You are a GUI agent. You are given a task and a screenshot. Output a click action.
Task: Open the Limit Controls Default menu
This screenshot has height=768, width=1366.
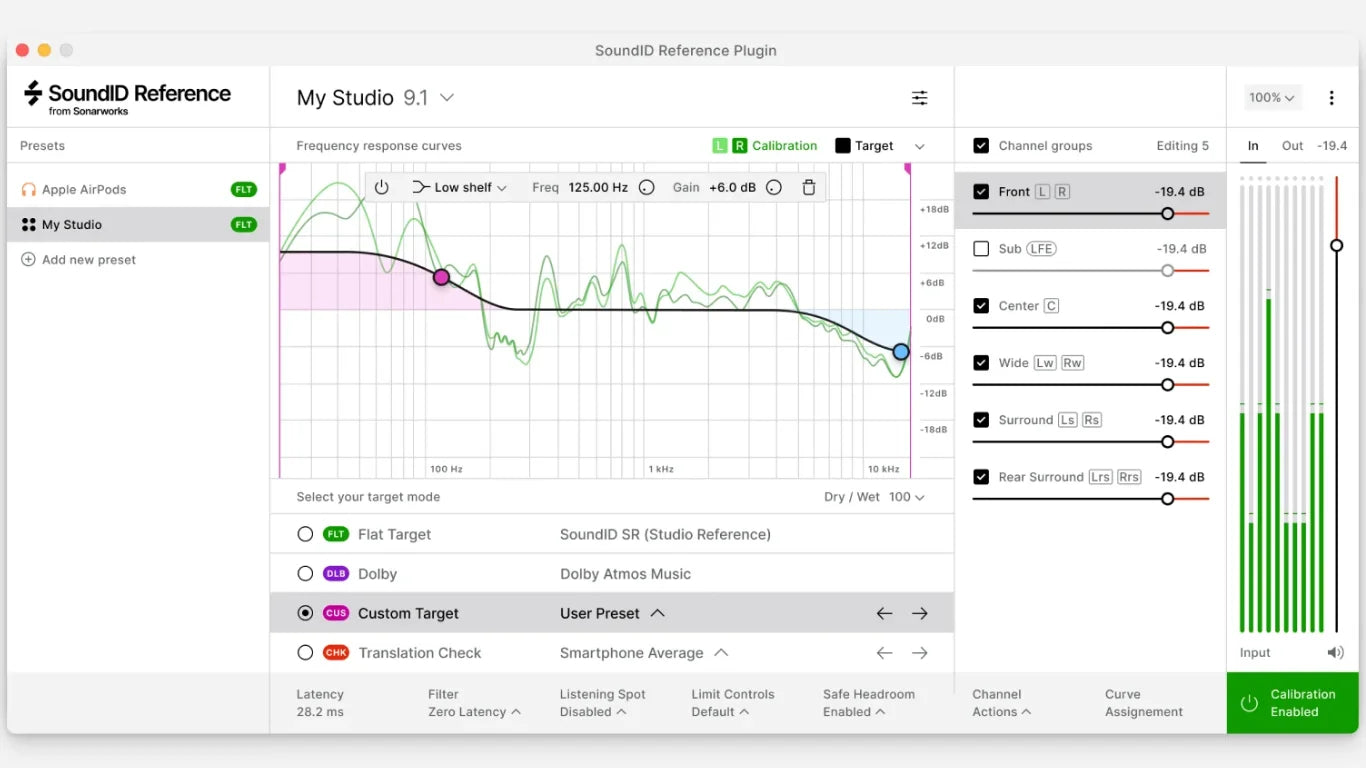(x=733, y=703)
